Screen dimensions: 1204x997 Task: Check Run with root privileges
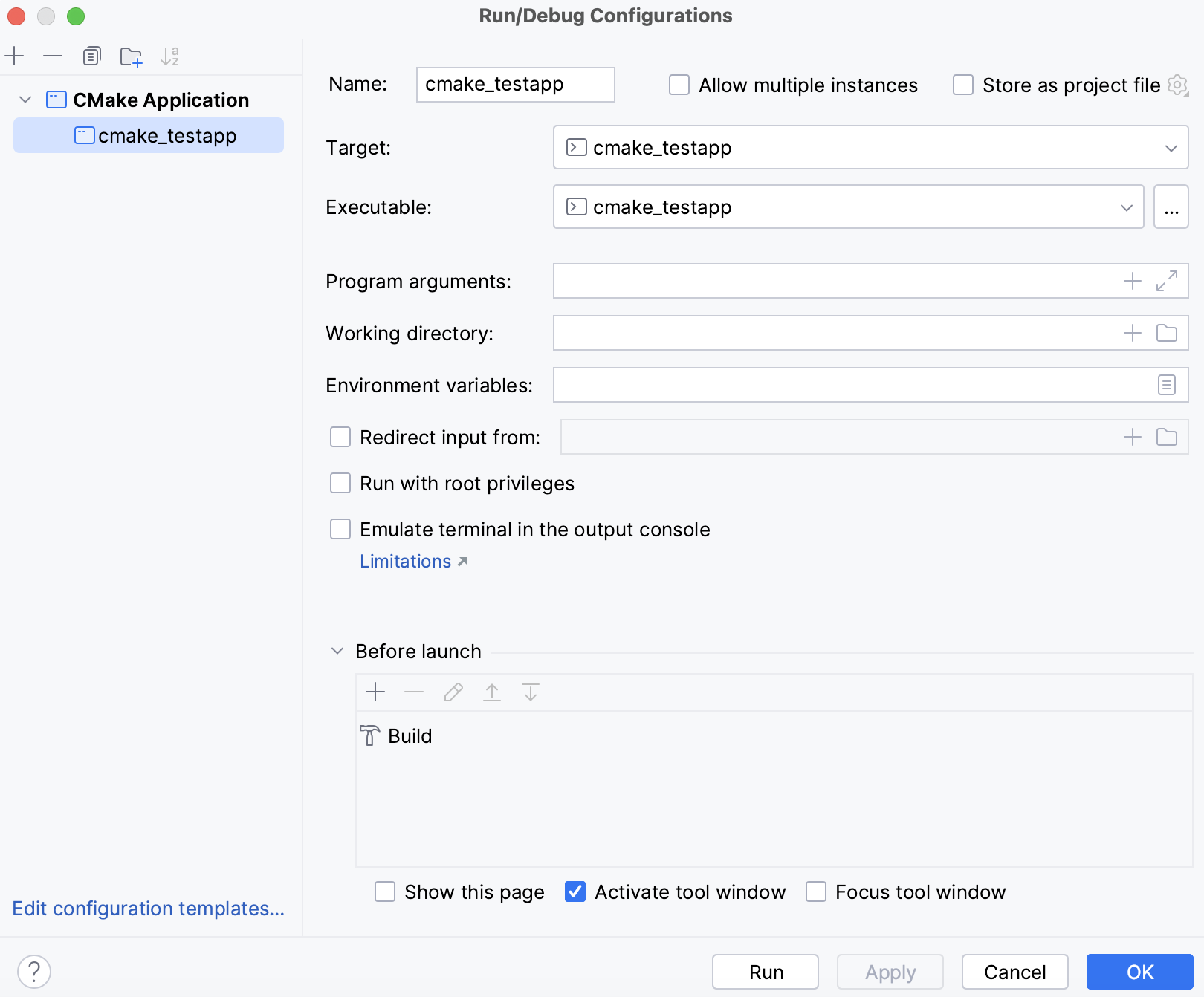click(x=340, y=483)
